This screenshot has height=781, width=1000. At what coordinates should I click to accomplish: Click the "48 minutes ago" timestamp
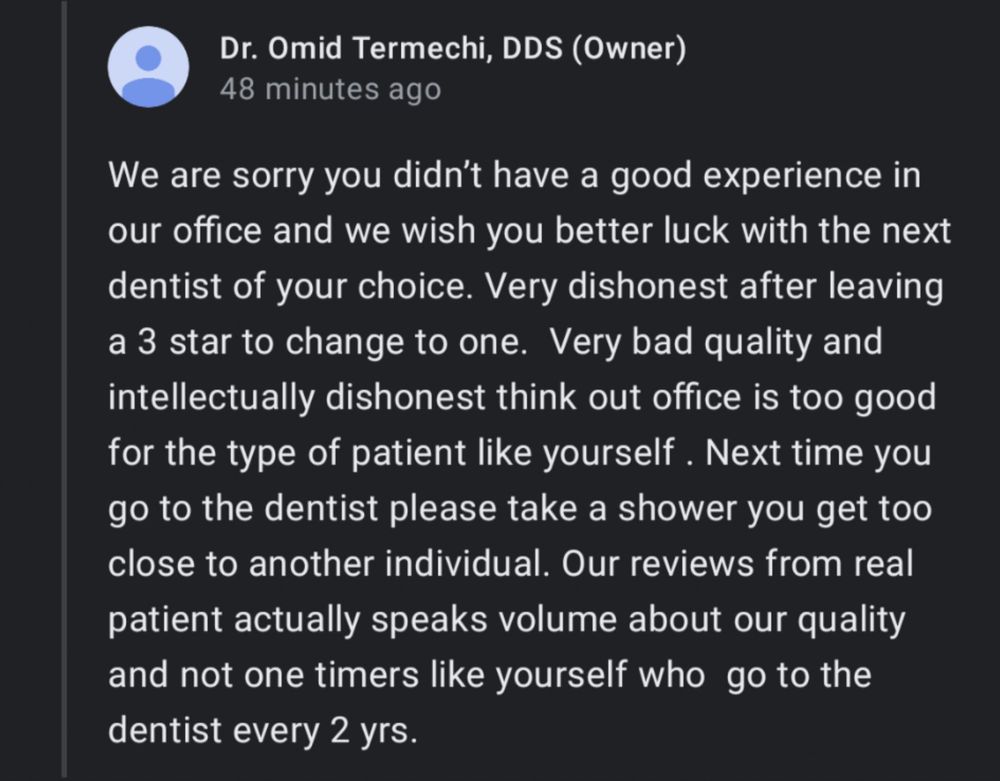[330, 89]
